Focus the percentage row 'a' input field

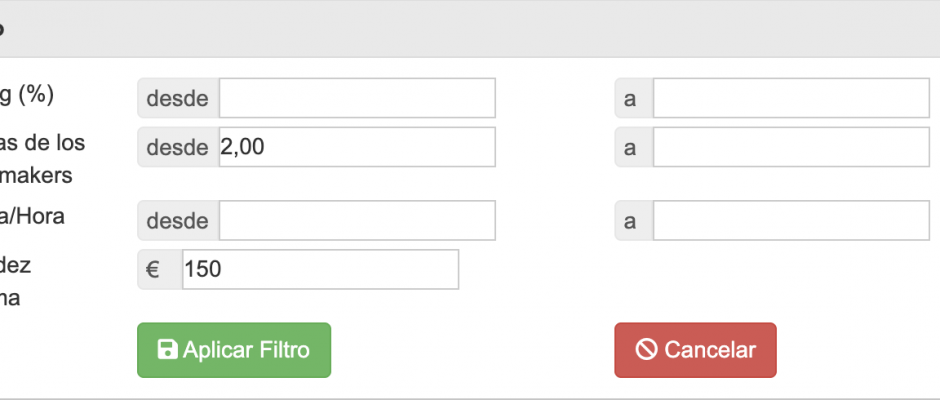click(x=791, y=98)
